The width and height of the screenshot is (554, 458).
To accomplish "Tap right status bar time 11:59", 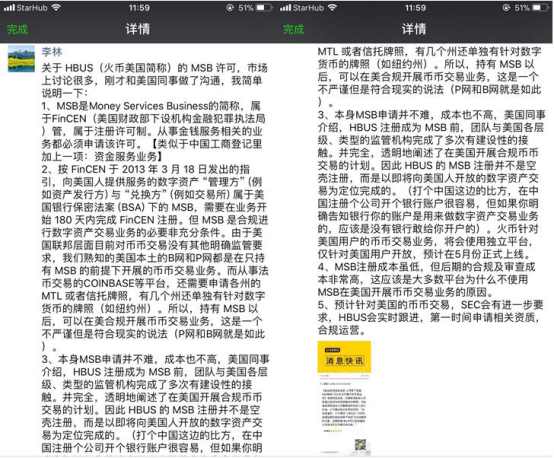I will (415, 8).
